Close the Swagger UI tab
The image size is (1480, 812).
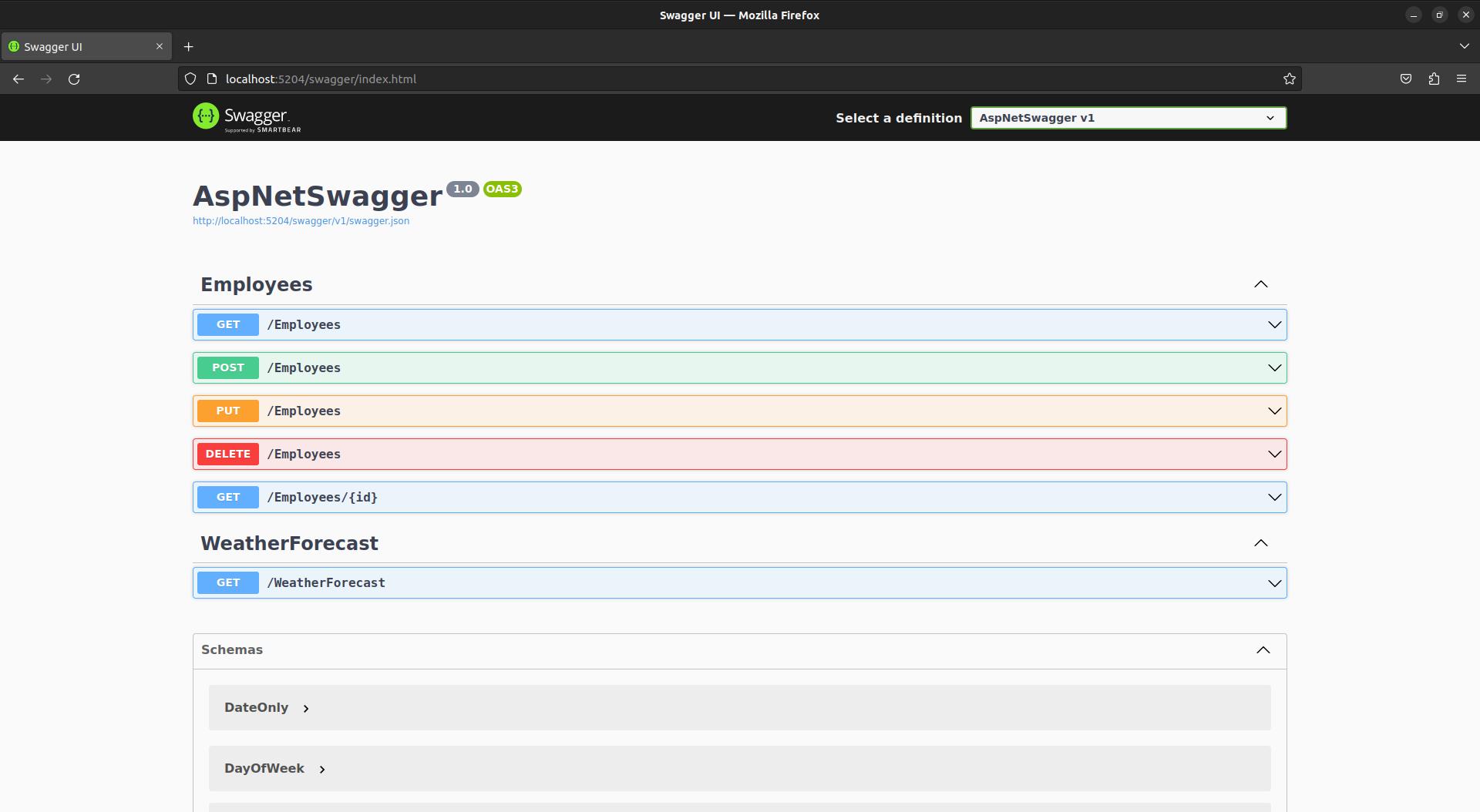pyautogui.click(x=160, y=46)
